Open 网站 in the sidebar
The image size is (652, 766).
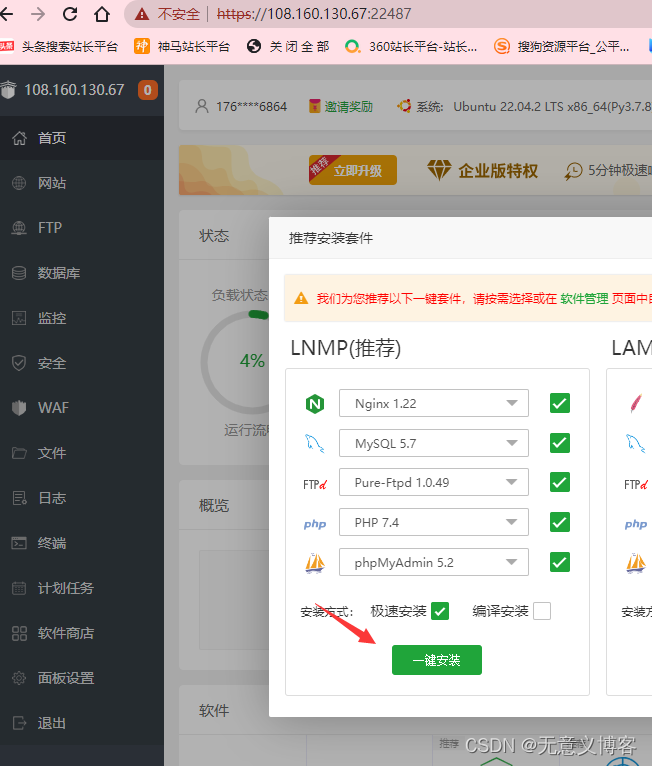point(82,183)
